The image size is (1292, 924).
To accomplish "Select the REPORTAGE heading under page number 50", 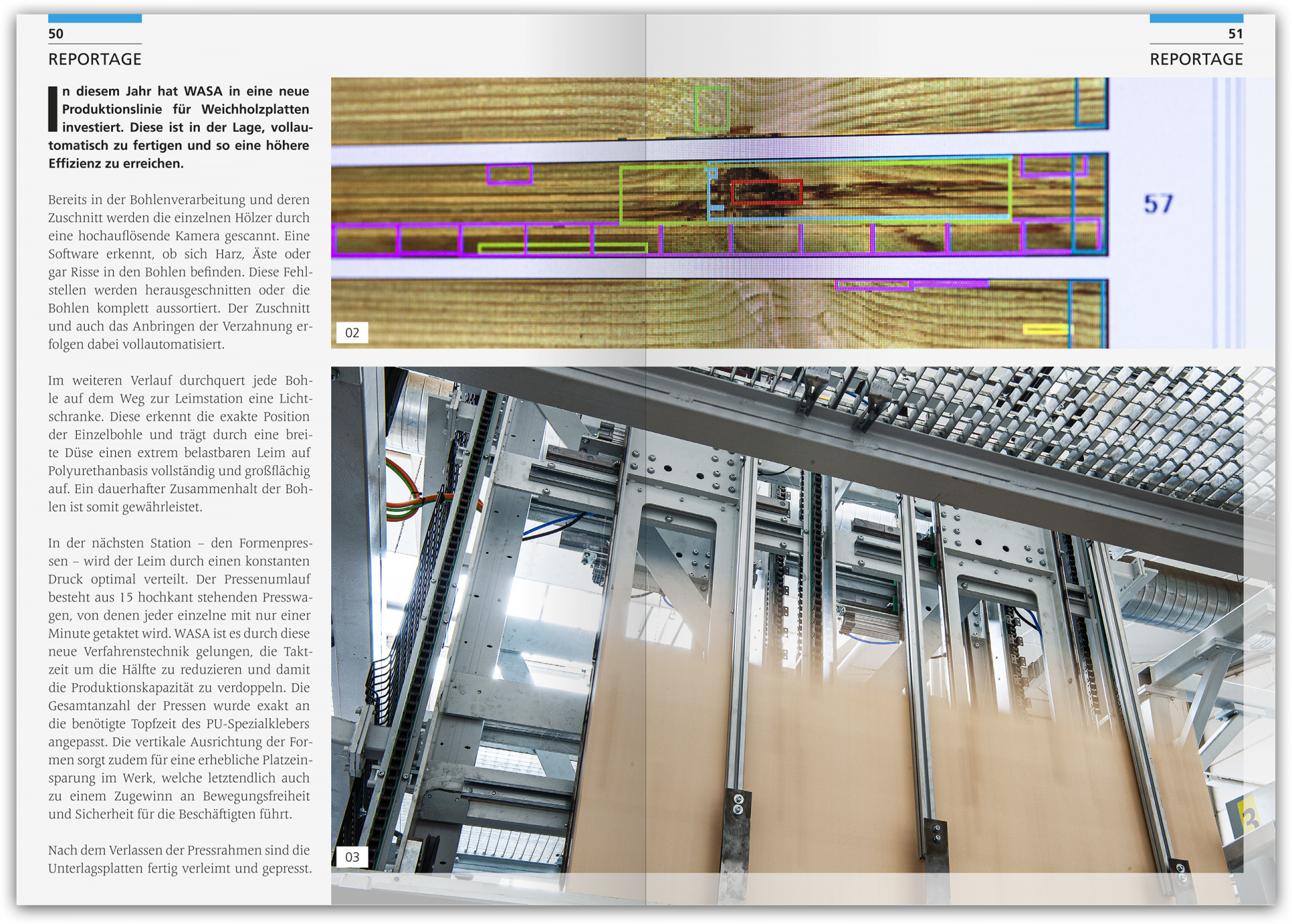I will pos(95,59).
